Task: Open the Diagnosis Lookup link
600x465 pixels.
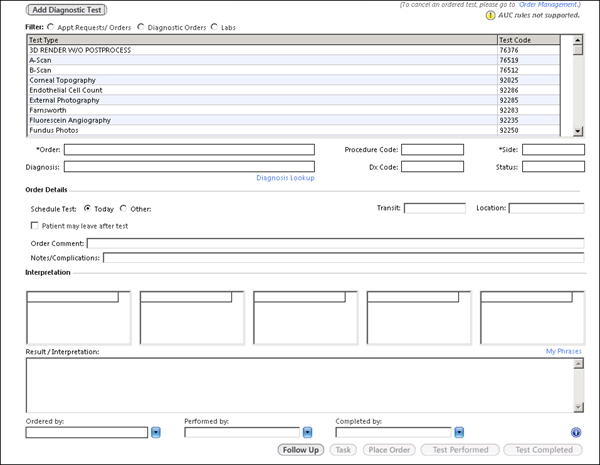Action: [x=285, y=178]
